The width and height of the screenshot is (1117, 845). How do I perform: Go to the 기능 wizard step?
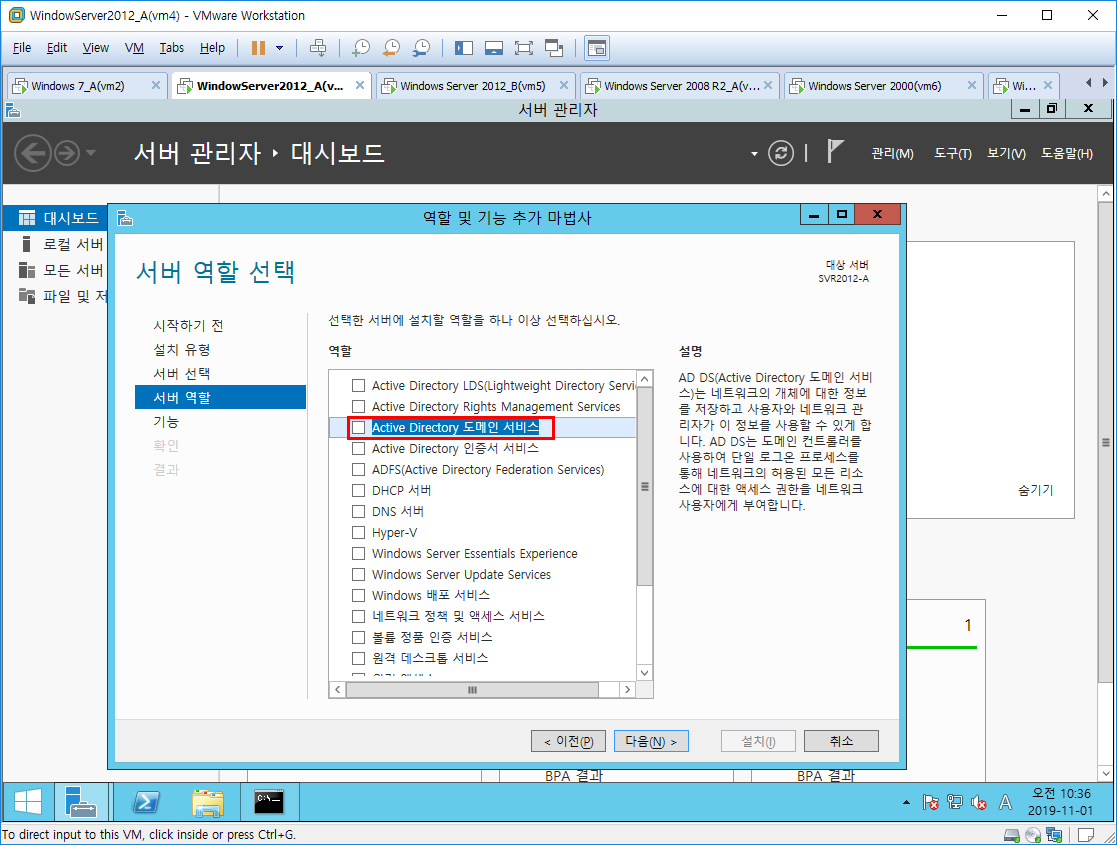click(166, 422)
